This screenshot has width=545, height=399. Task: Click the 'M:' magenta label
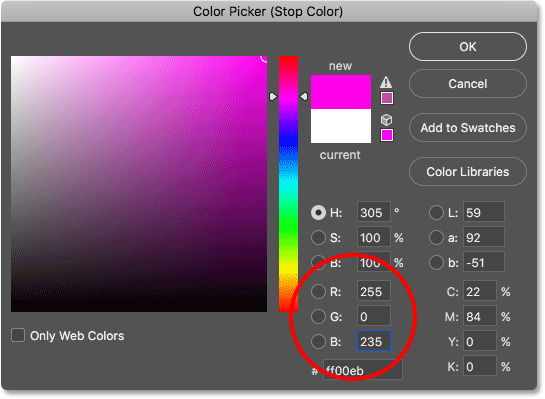pos(452,317)
